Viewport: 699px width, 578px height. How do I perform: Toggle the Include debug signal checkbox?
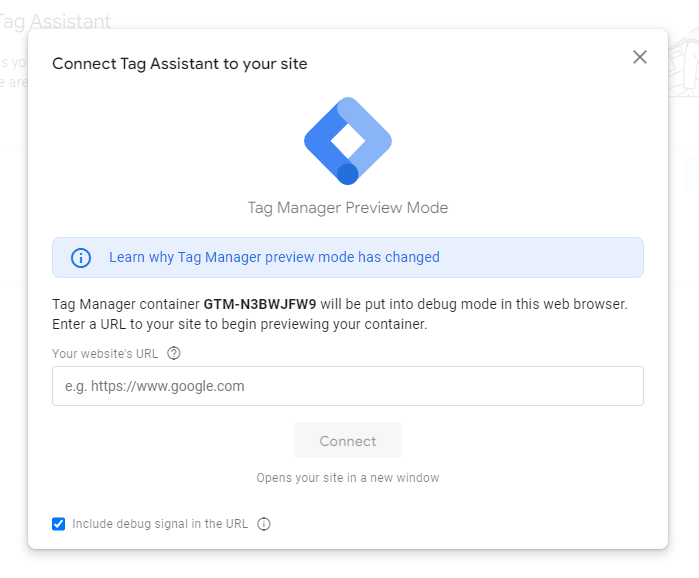tap(59, 524)
